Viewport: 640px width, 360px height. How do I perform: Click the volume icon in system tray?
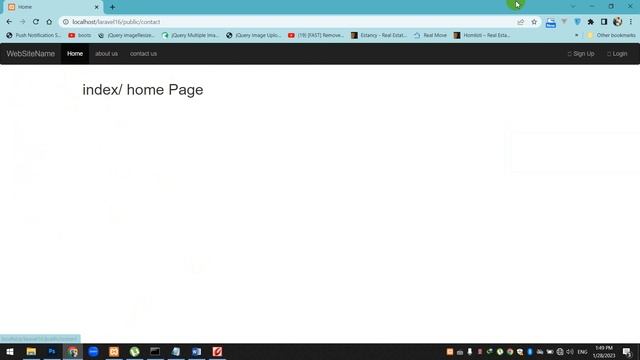(x=570, y=352)
